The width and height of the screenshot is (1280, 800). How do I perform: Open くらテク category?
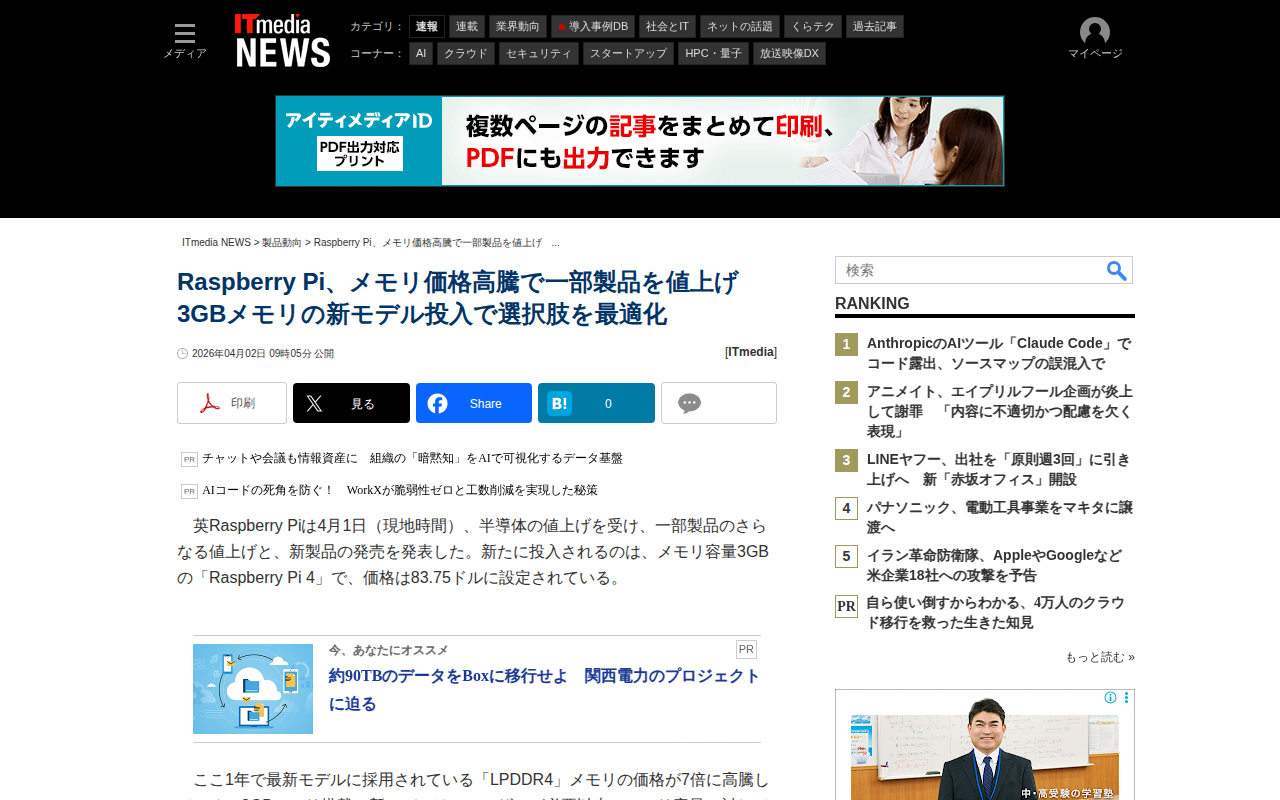(x=813, y=27)
